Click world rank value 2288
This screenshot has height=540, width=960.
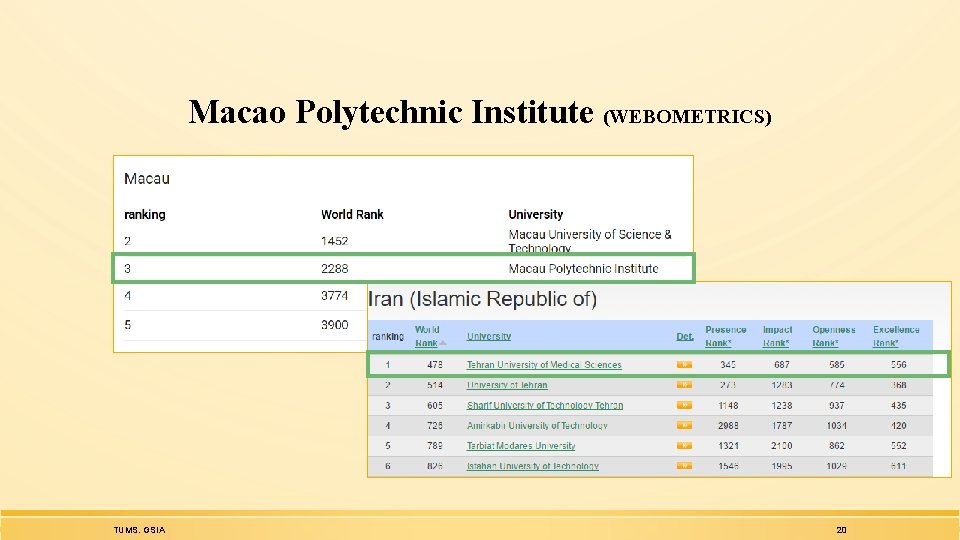(x=334, y=268)
